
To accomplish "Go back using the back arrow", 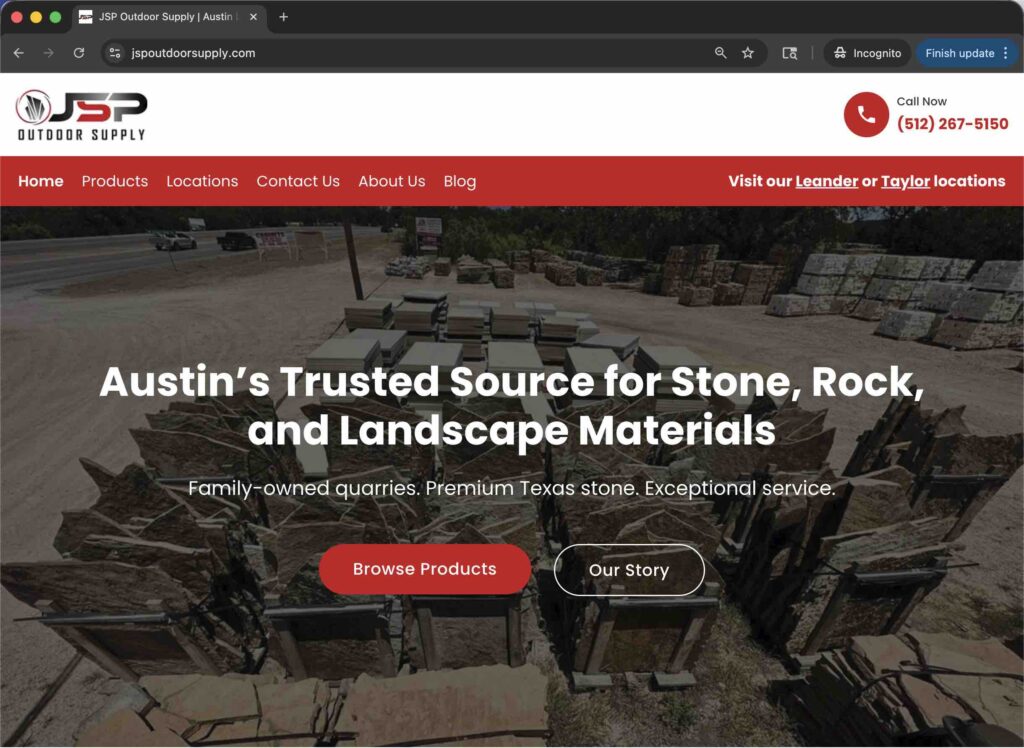I will (x=18, y=53).
